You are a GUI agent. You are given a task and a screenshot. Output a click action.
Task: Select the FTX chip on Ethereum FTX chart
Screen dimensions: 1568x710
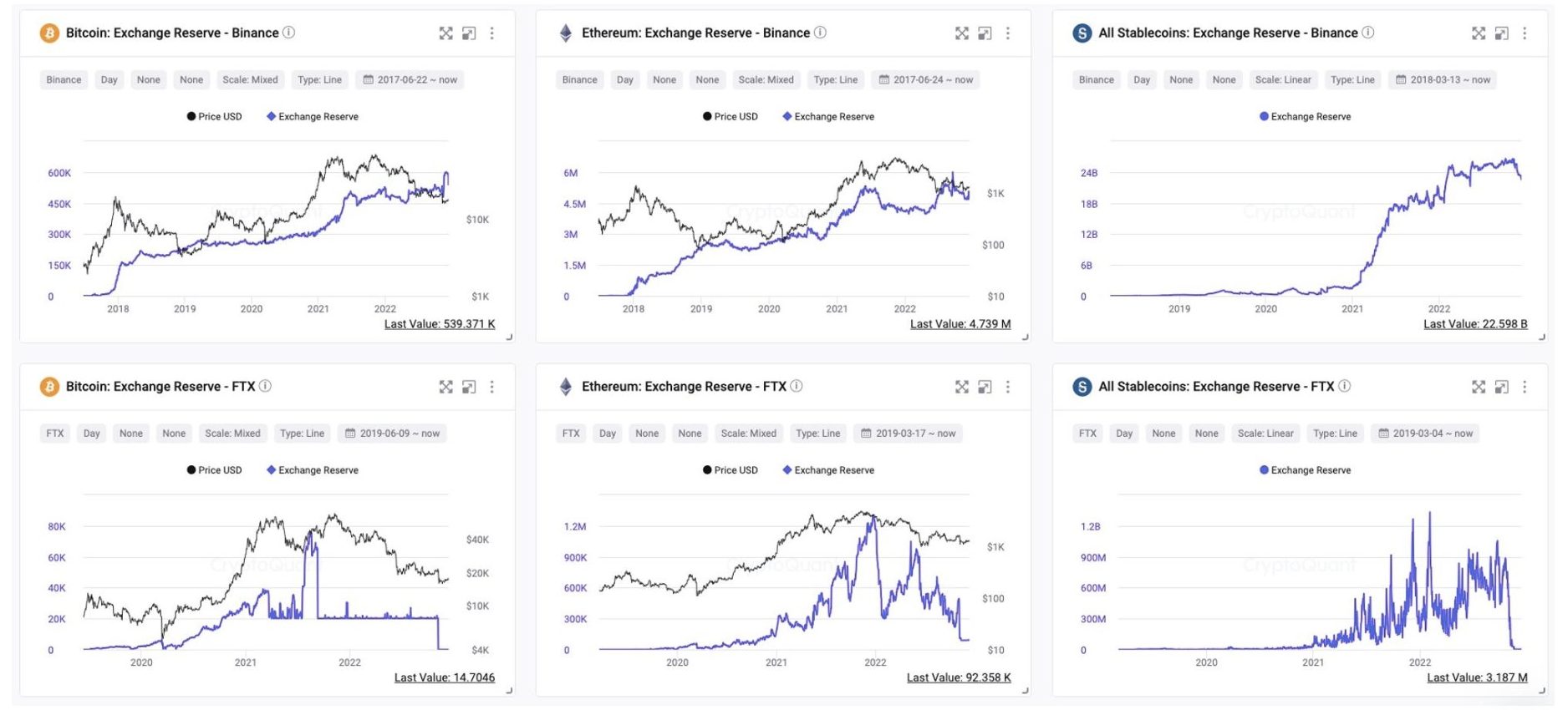point(570,433)
